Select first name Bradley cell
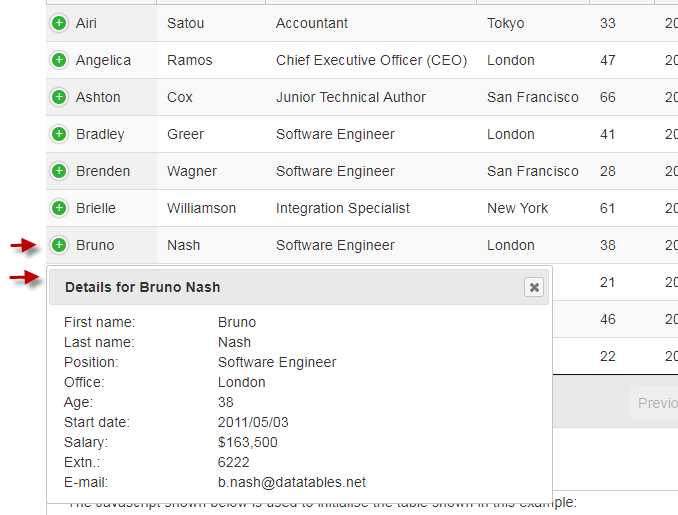 pos(102,134)
